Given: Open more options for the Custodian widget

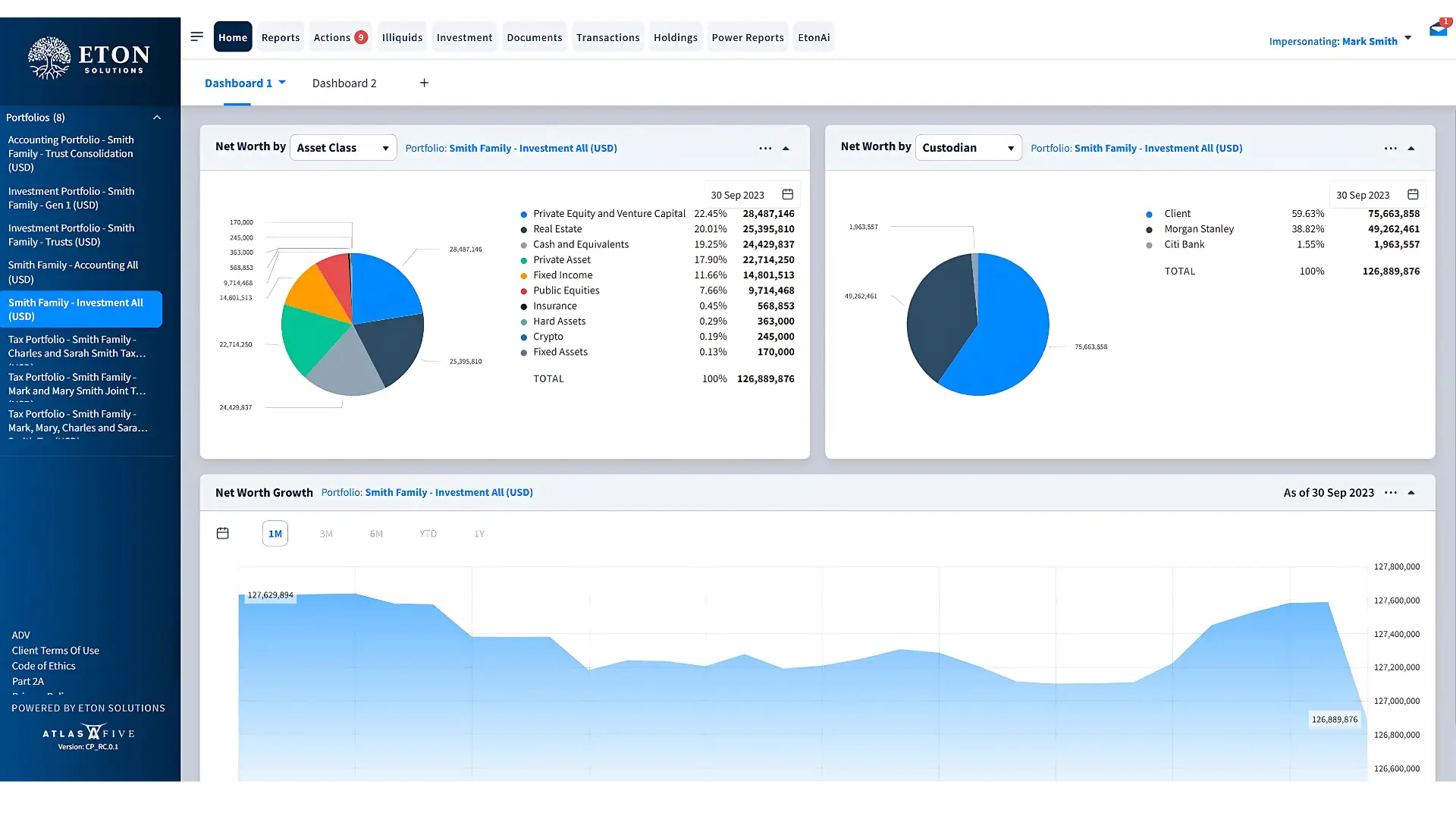Looking at the screenshot, I should tap(1391, 149).
